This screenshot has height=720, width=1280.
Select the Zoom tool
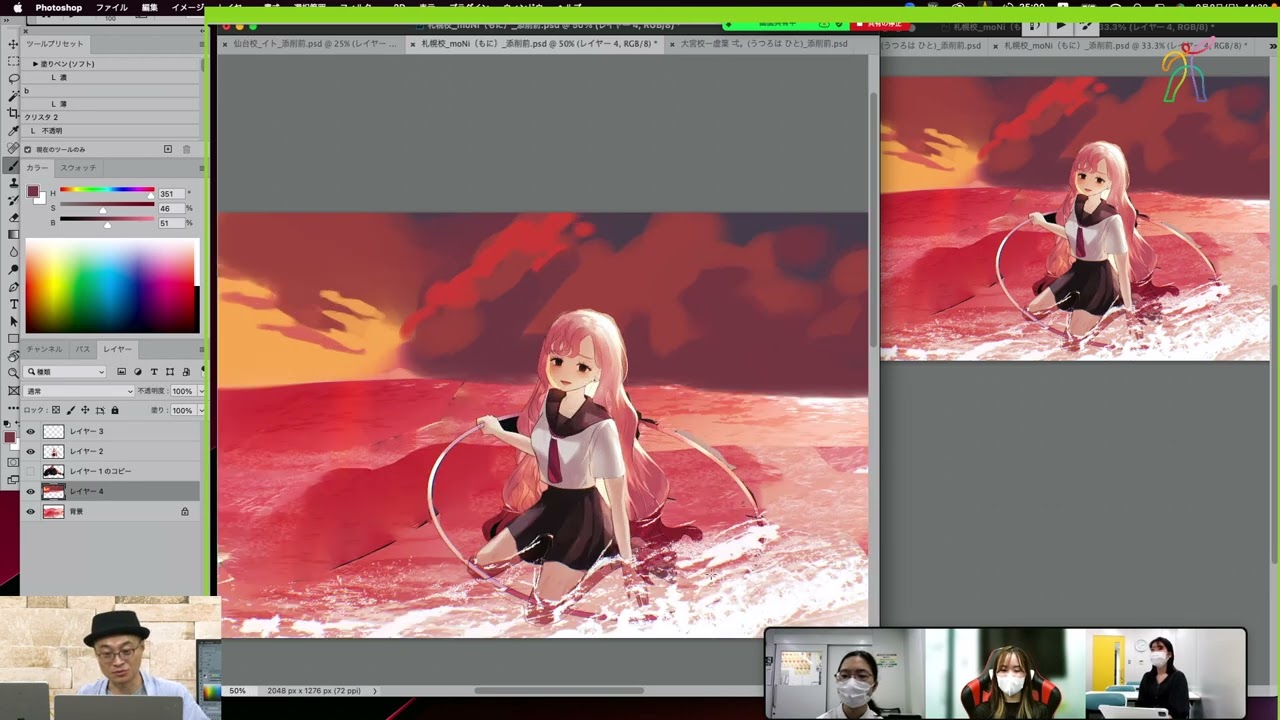point(13,373)
